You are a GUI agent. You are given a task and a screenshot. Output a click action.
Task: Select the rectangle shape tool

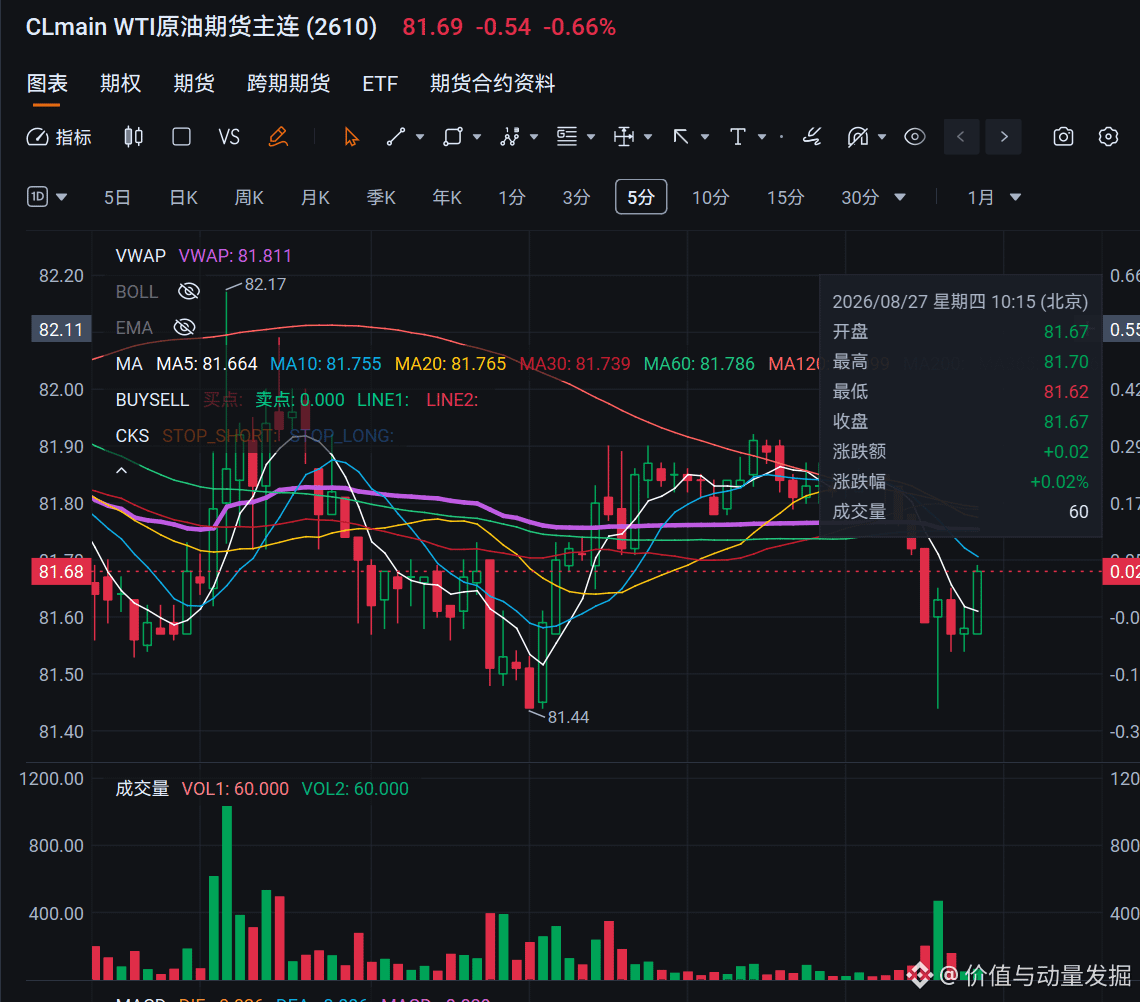tap(453, 137)
